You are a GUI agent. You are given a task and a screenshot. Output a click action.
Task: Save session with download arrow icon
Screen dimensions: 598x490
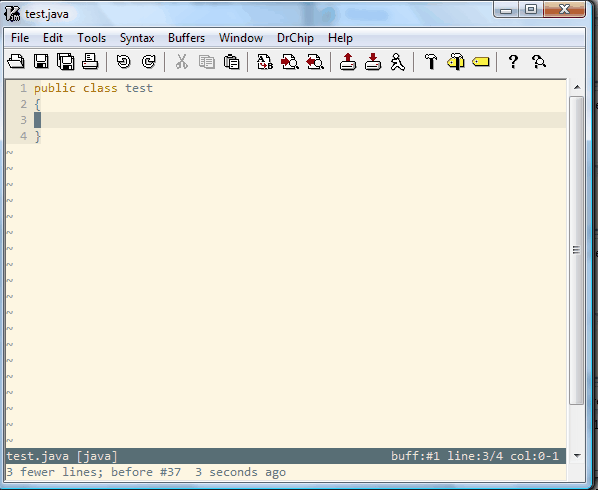coord(373,61)
